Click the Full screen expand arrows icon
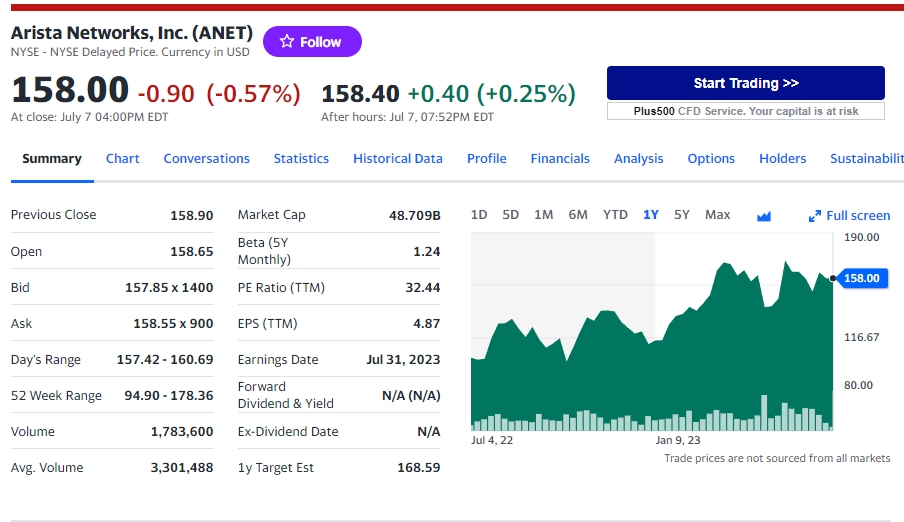904x522 pixels. click(x=815, y=216)
